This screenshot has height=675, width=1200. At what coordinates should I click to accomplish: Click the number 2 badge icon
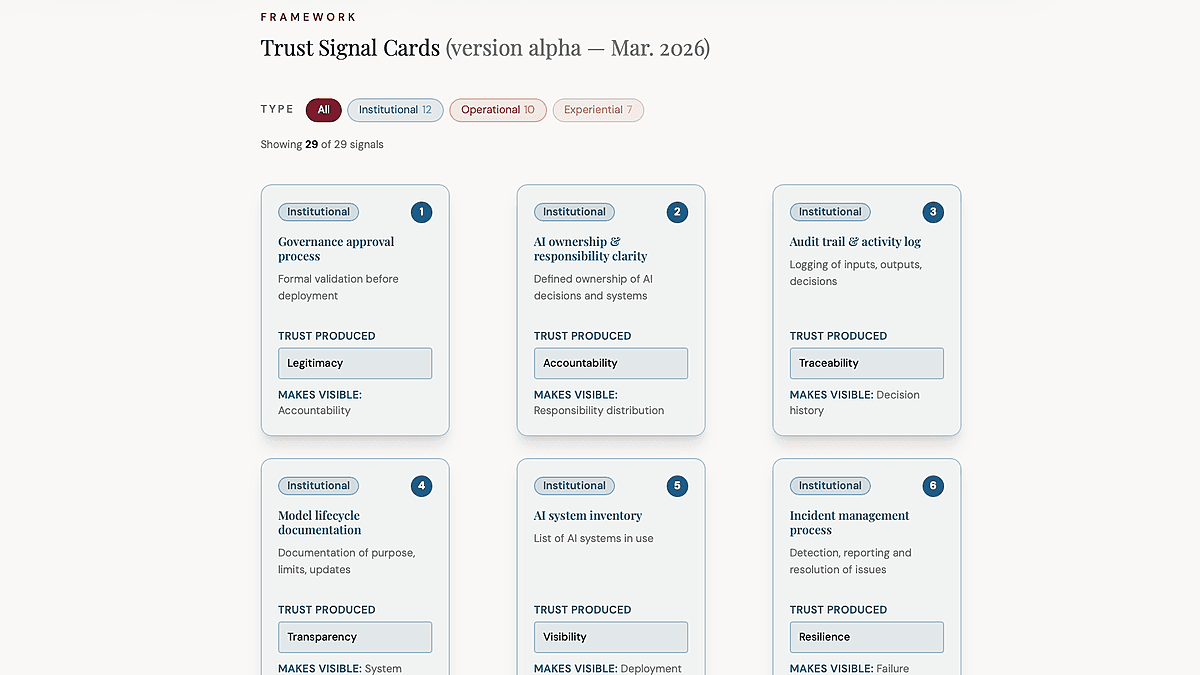coord(677,212)
